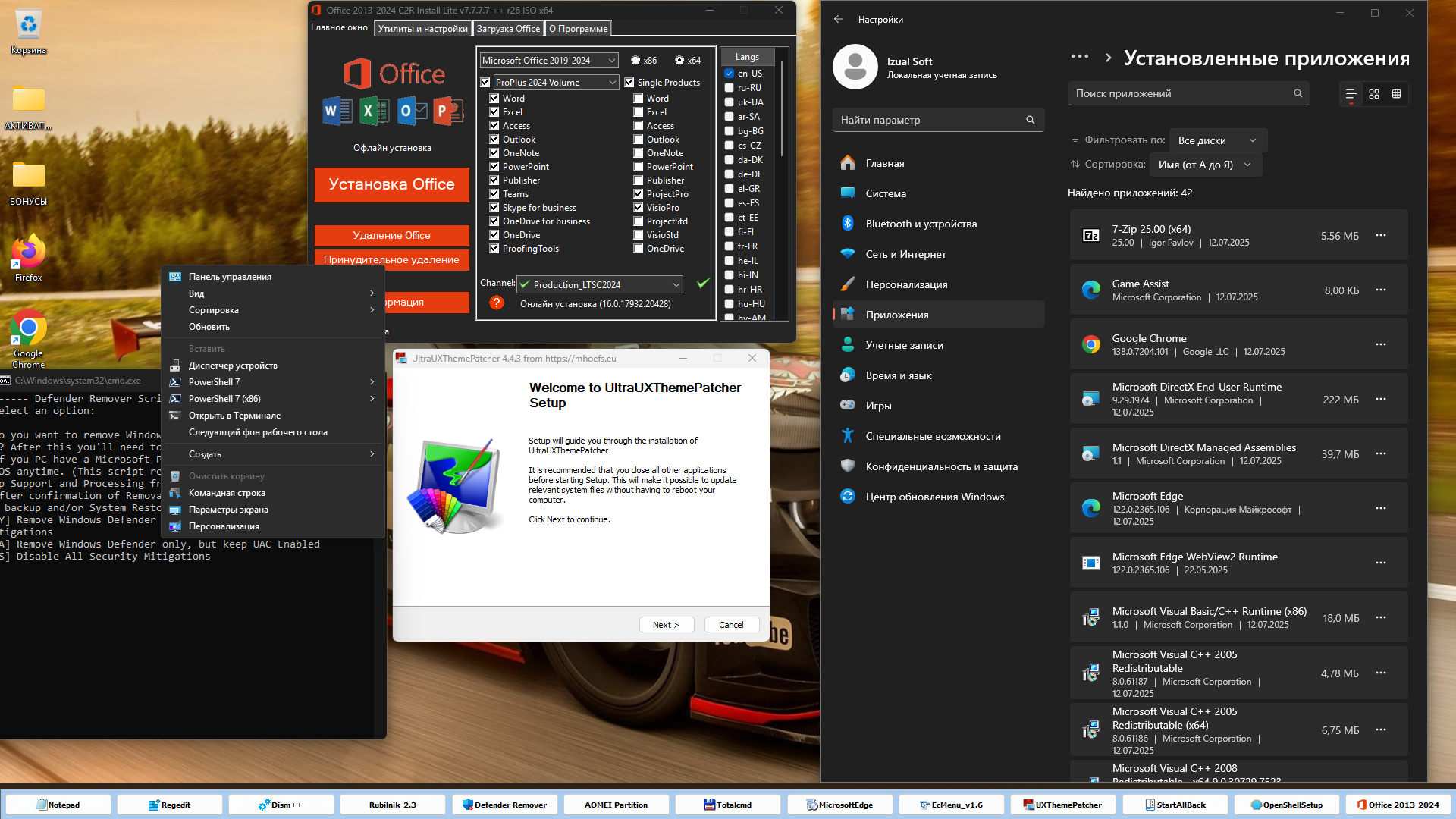Switch to Утилиты и настройки tab

(x=422, y=29)
